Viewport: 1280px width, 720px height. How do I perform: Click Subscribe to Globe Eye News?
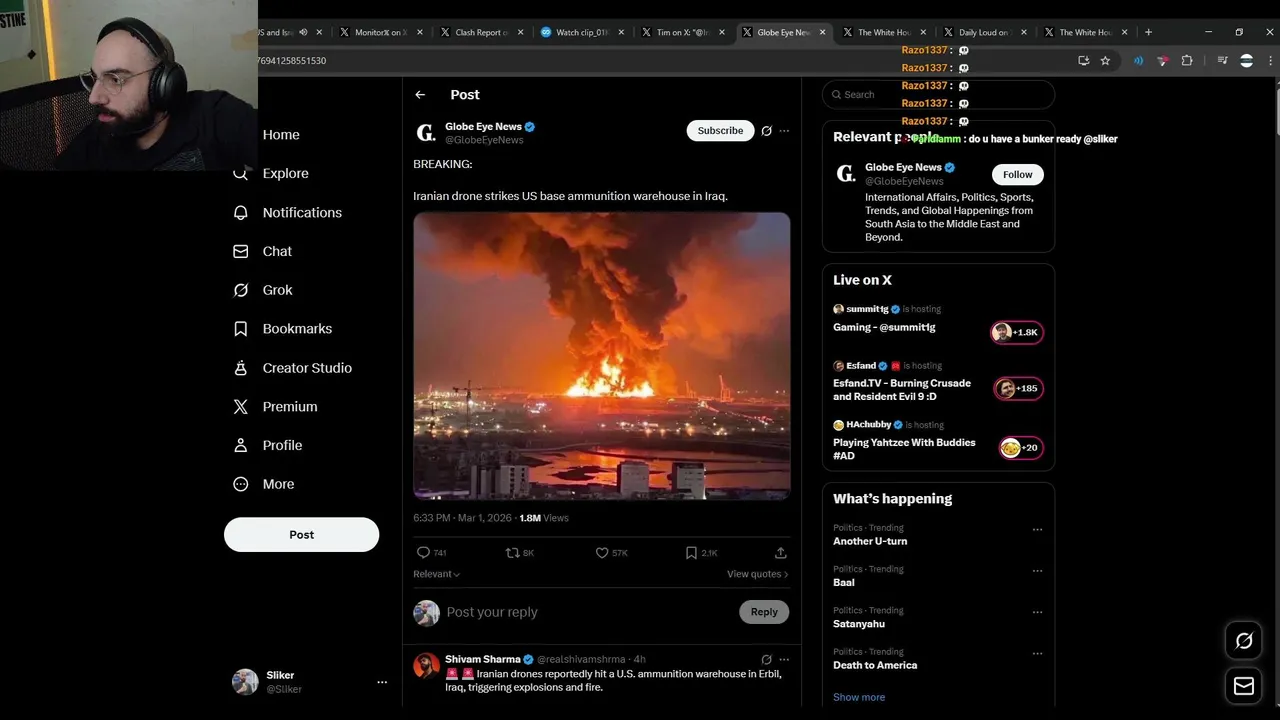(x=720, y=131)
